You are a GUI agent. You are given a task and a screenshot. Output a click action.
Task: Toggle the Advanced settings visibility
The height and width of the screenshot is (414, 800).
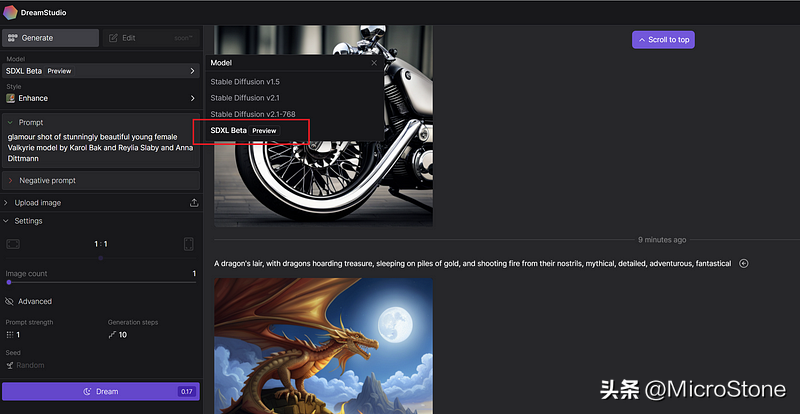click(x=29, y=301)
